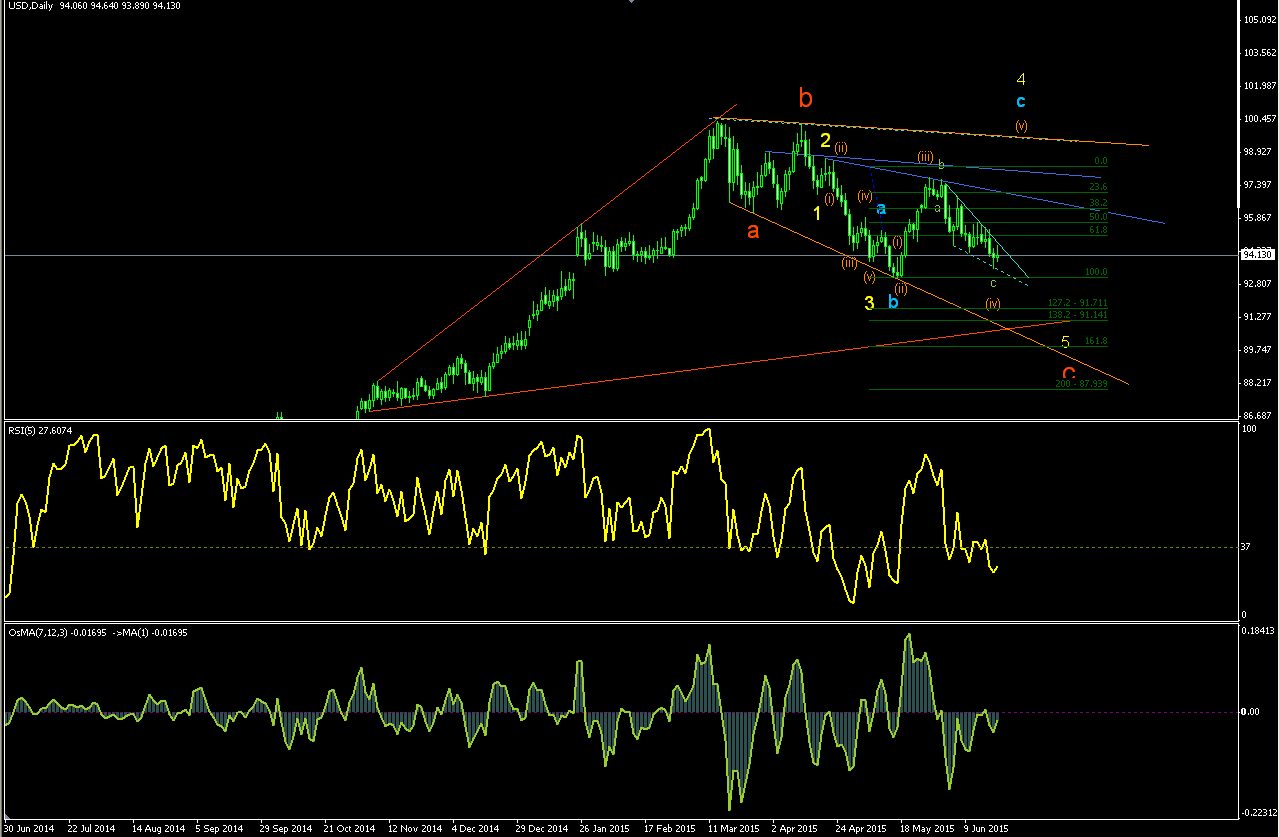1279x837 pixels.
Task: Select the cyan 'c' label below 4
Action: (1020, 102)
